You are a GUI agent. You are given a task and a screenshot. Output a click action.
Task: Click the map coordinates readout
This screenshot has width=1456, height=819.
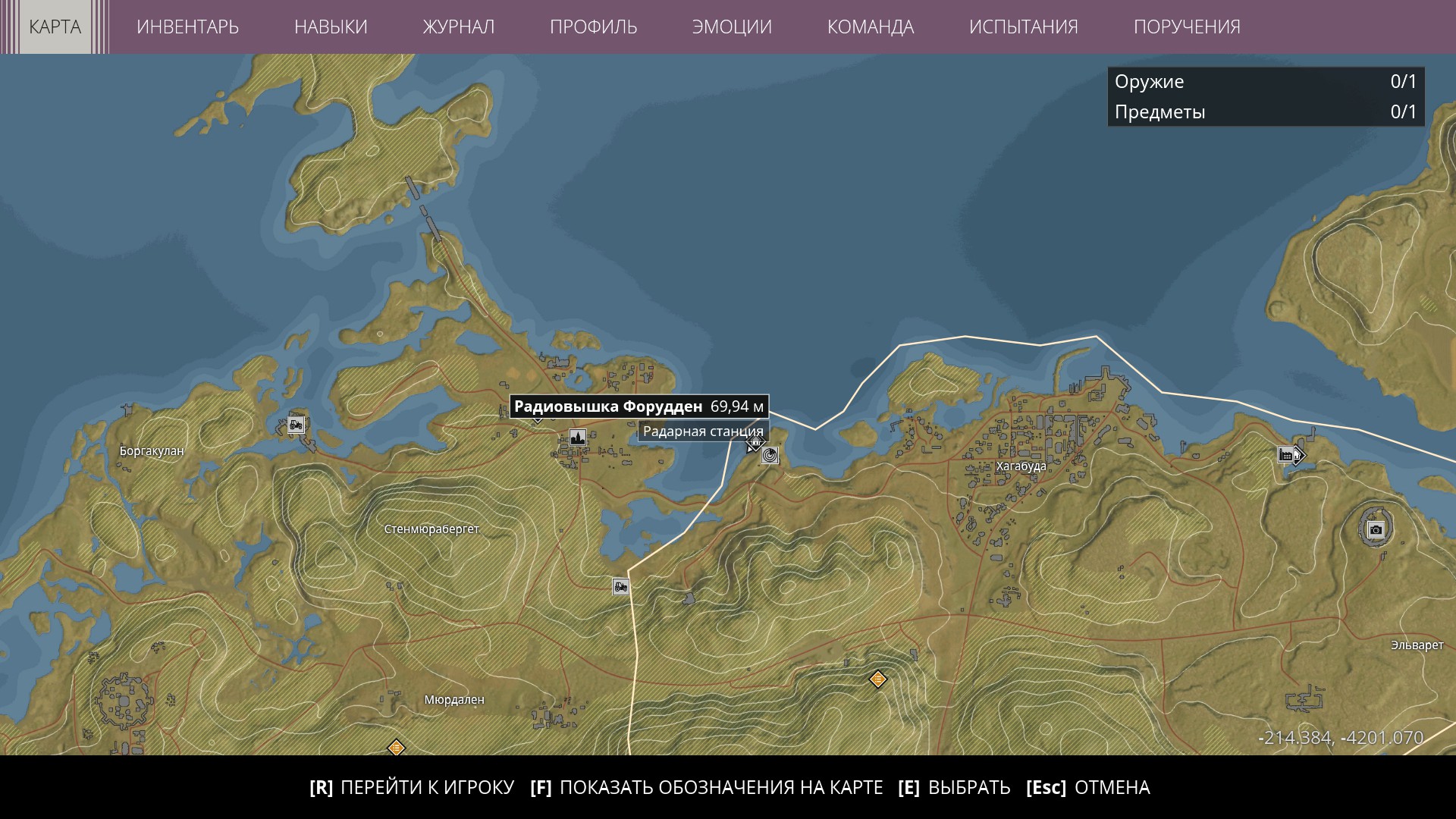point(1340,738)
